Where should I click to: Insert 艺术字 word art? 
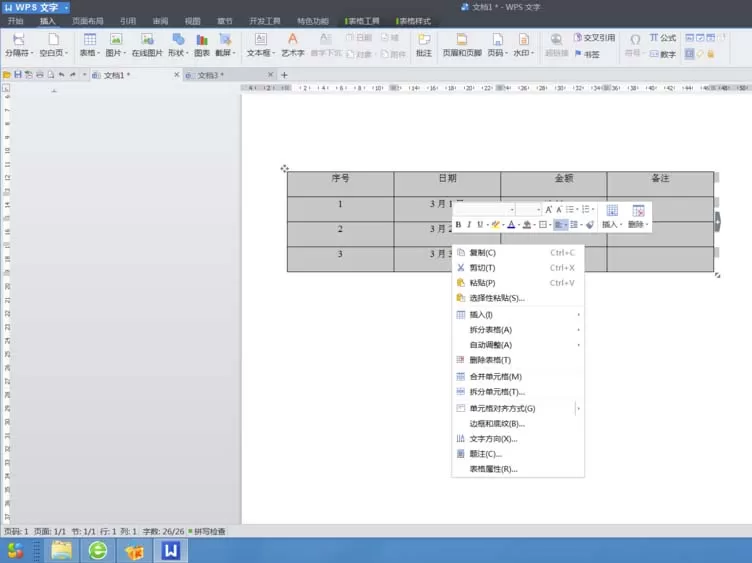(293, 46)
